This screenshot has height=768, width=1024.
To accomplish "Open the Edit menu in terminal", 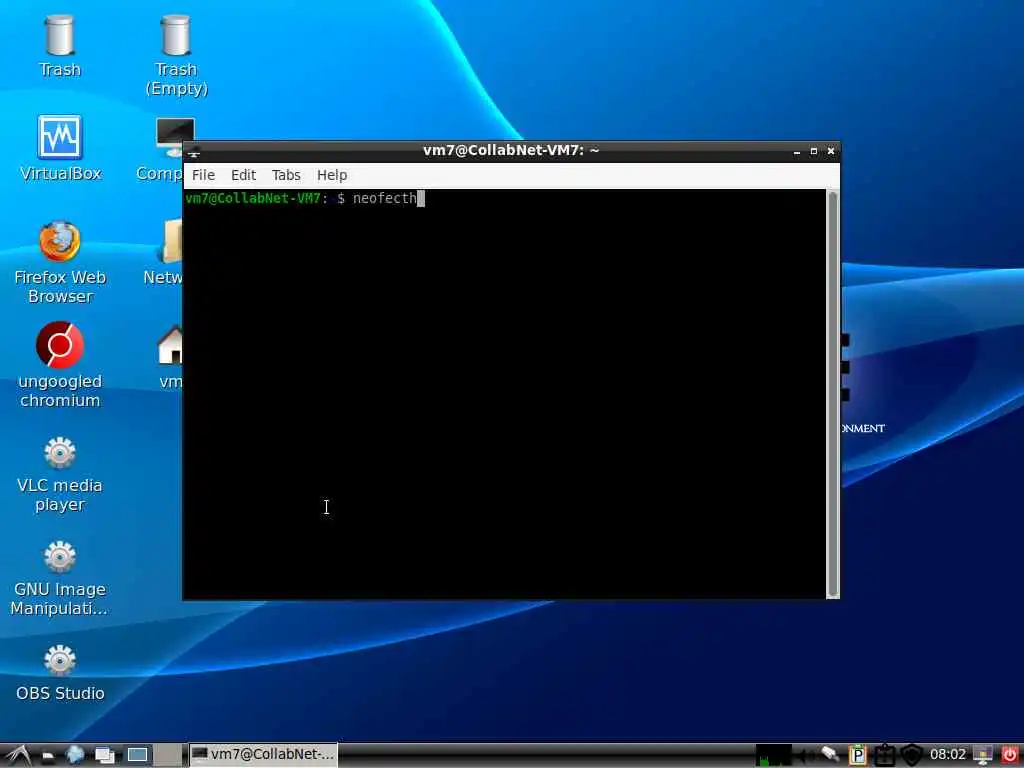I will point(243,175).
